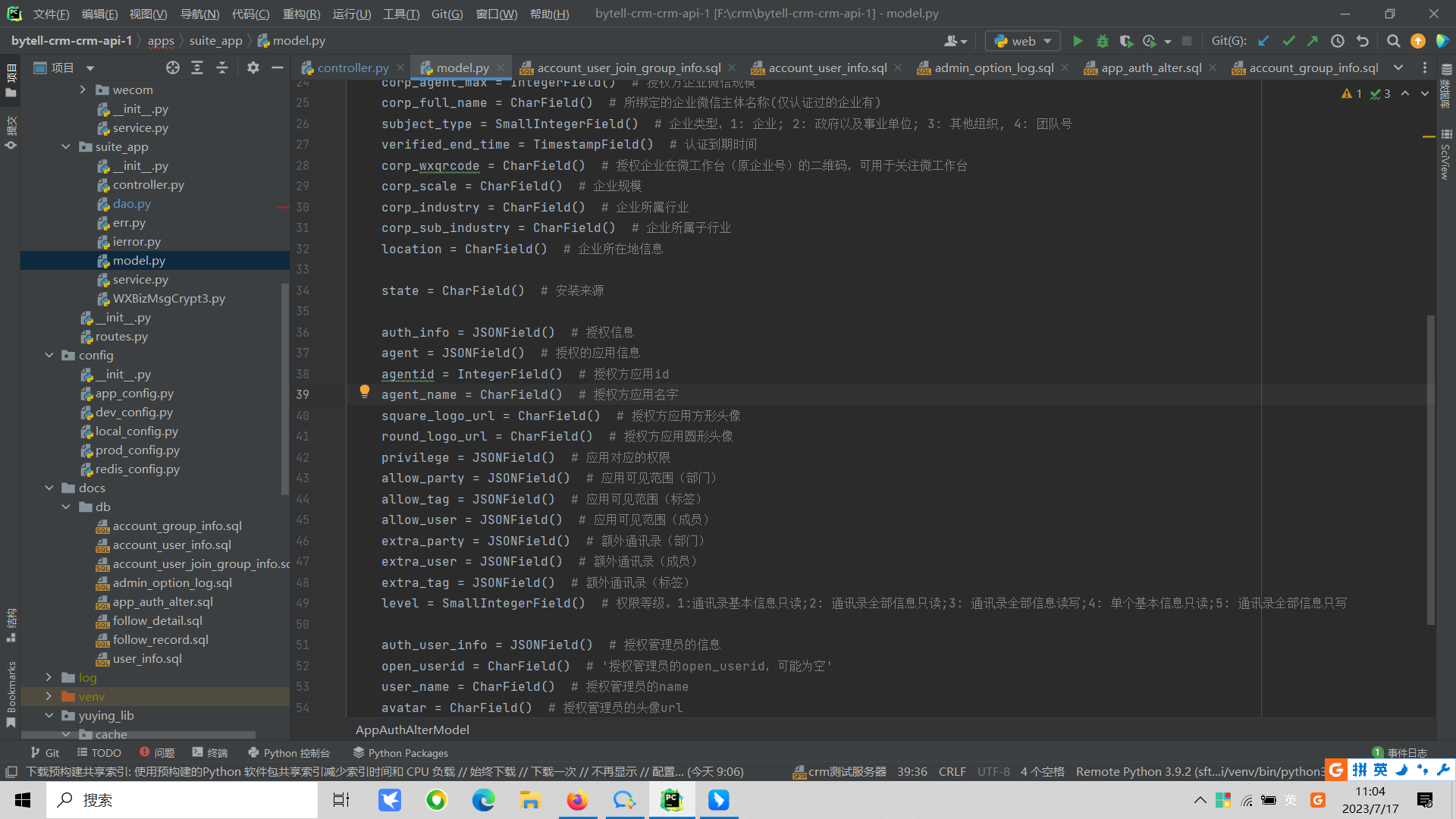Open the Git(G) menu
The height and width of the screenshot is (819, 1456).
447,14
